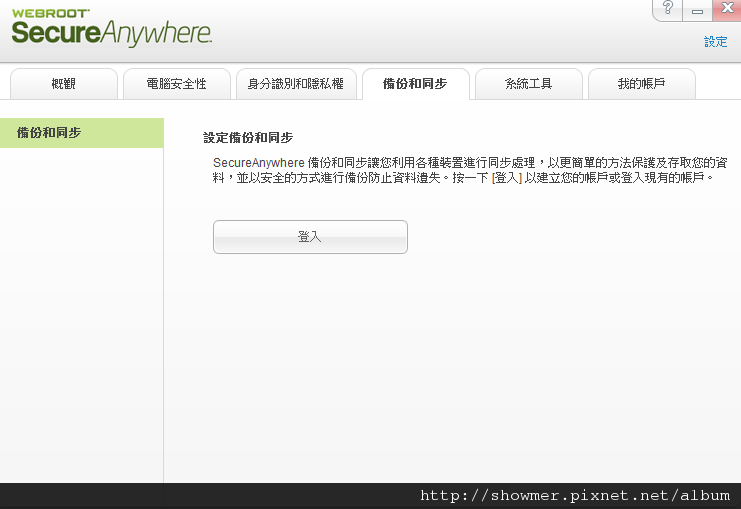Screen dimensions: 741x509
Task: Click the 登入 button
Action: point(310,237)
